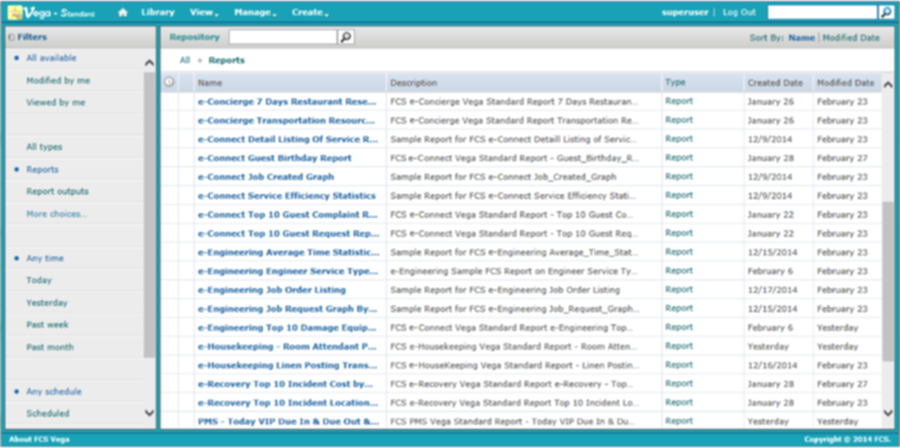Focus the top global search field
Viewport: 900px width, 448px height.
[823, 13]
